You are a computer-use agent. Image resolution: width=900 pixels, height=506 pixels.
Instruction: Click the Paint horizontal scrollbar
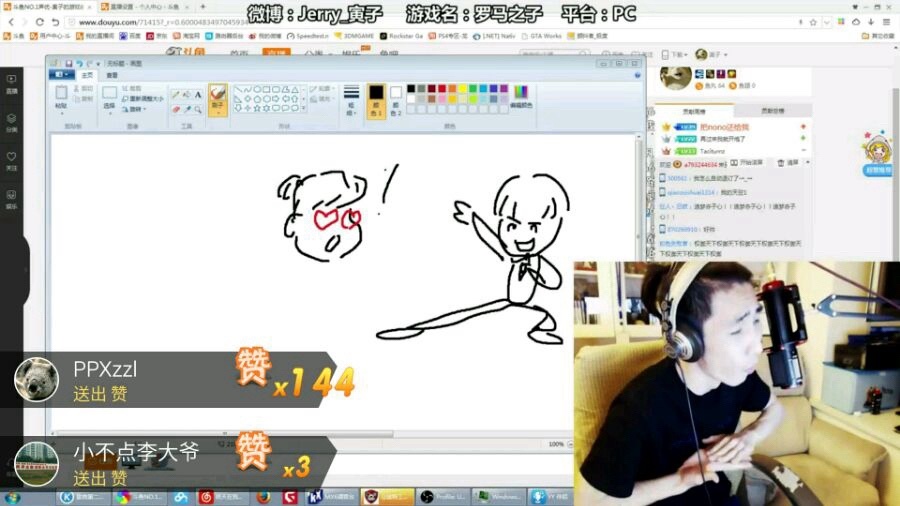click(x=224, y=434)
